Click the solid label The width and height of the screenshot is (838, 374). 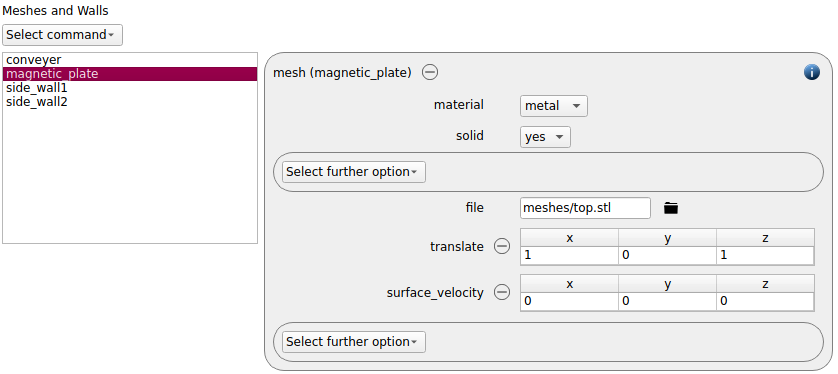(x=470, y=136)
